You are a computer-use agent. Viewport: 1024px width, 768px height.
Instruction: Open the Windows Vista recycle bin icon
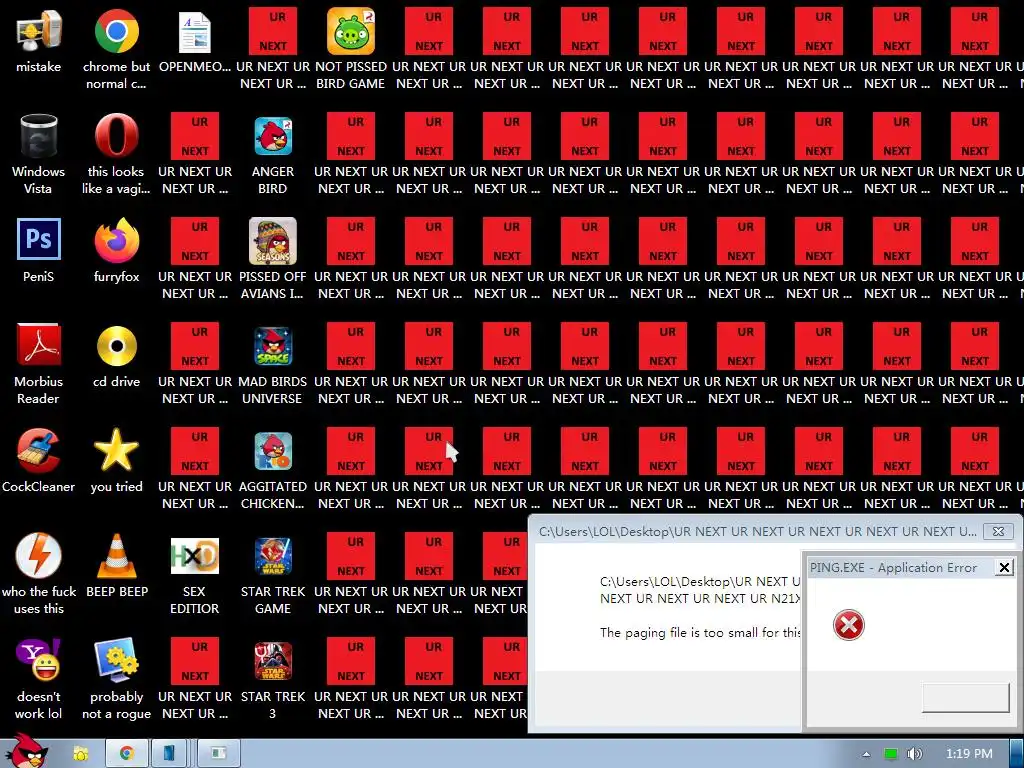tap(39, 136)
